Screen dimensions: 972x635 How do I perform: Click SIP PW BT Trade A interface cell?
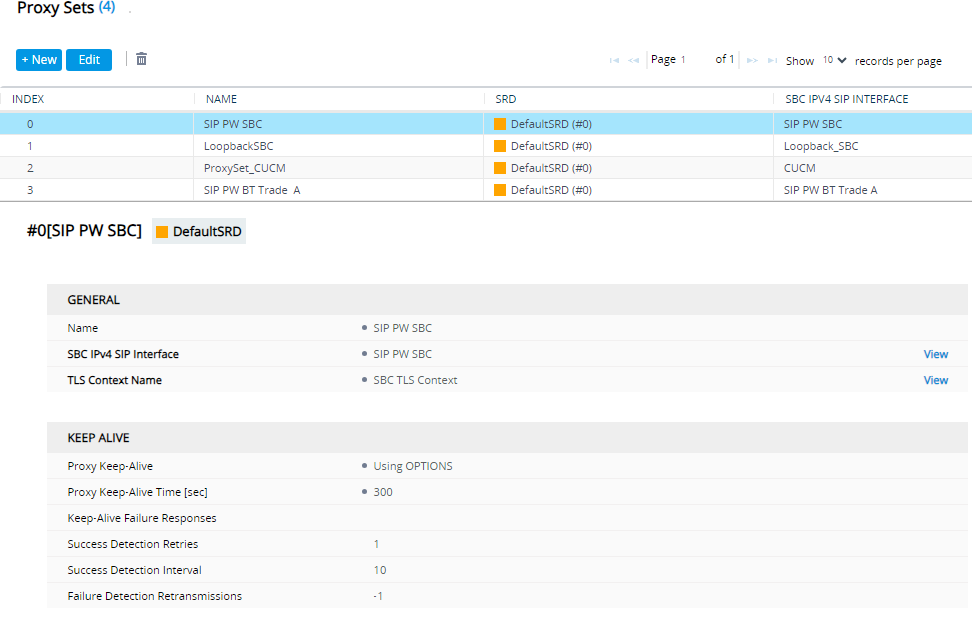click(831, 190)
